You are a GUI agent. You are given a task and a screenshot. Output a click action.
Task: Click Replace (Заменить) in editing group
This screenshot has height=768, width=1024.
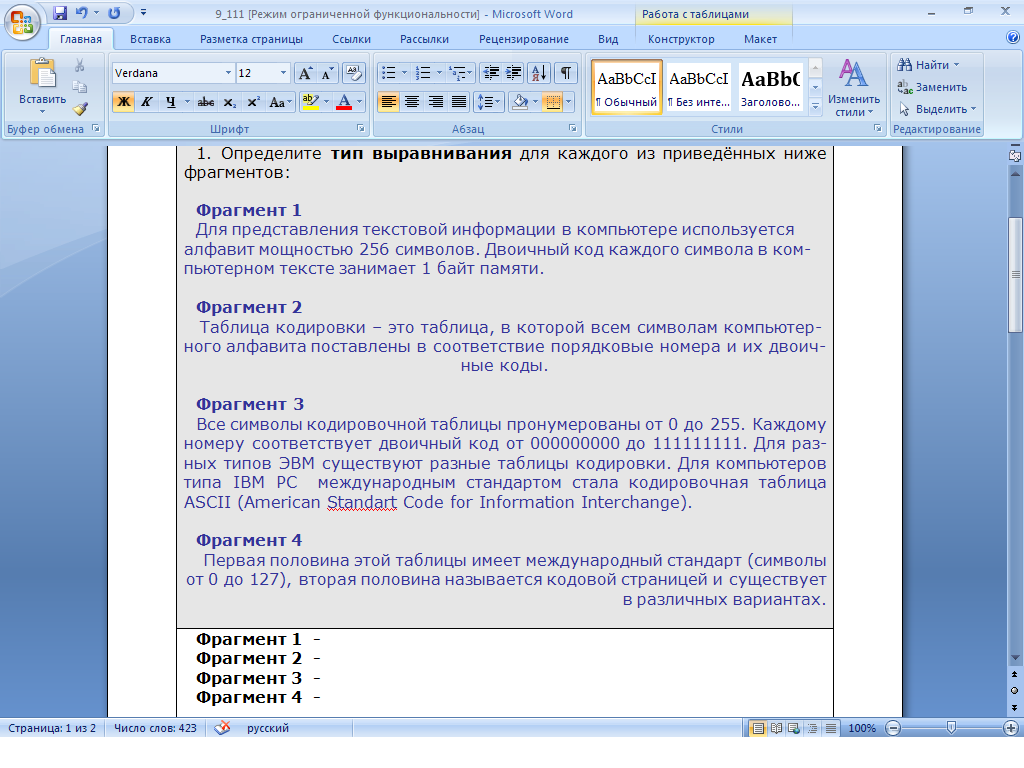[932, 87]
